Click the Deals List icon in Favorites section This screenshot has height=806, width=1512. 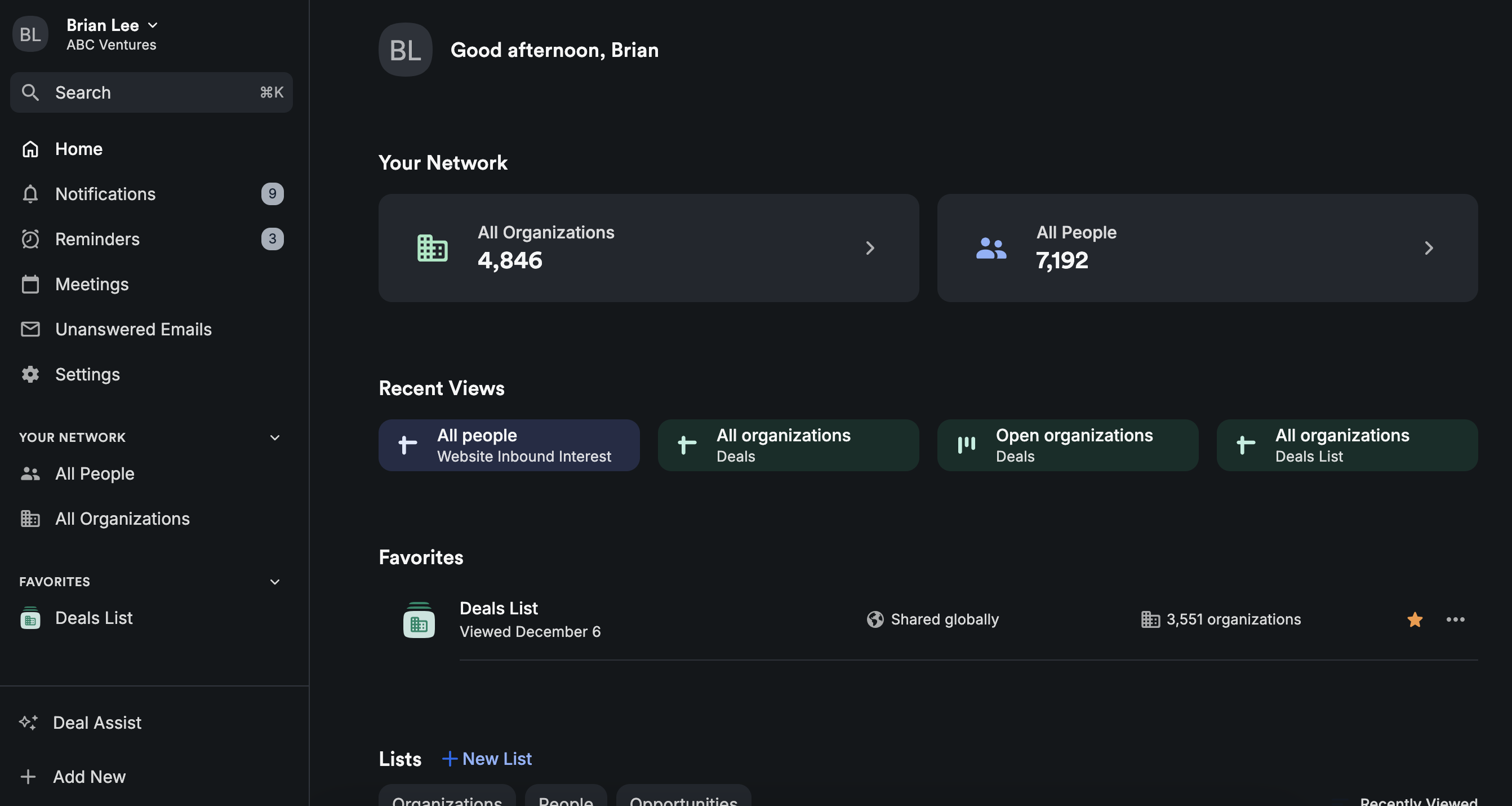click(x=419, y=620)
